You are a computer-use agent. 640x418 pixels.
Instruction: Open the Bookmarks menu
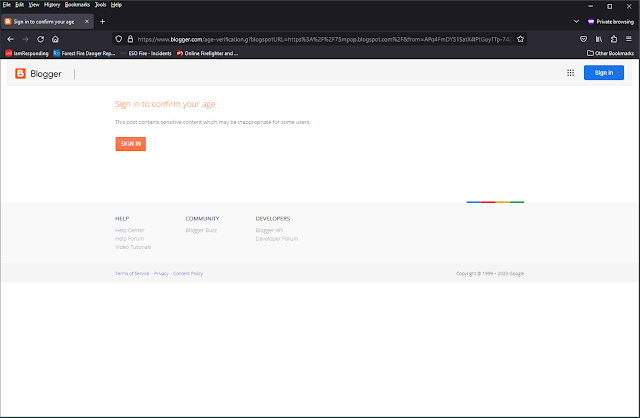[x=77, y=5]
